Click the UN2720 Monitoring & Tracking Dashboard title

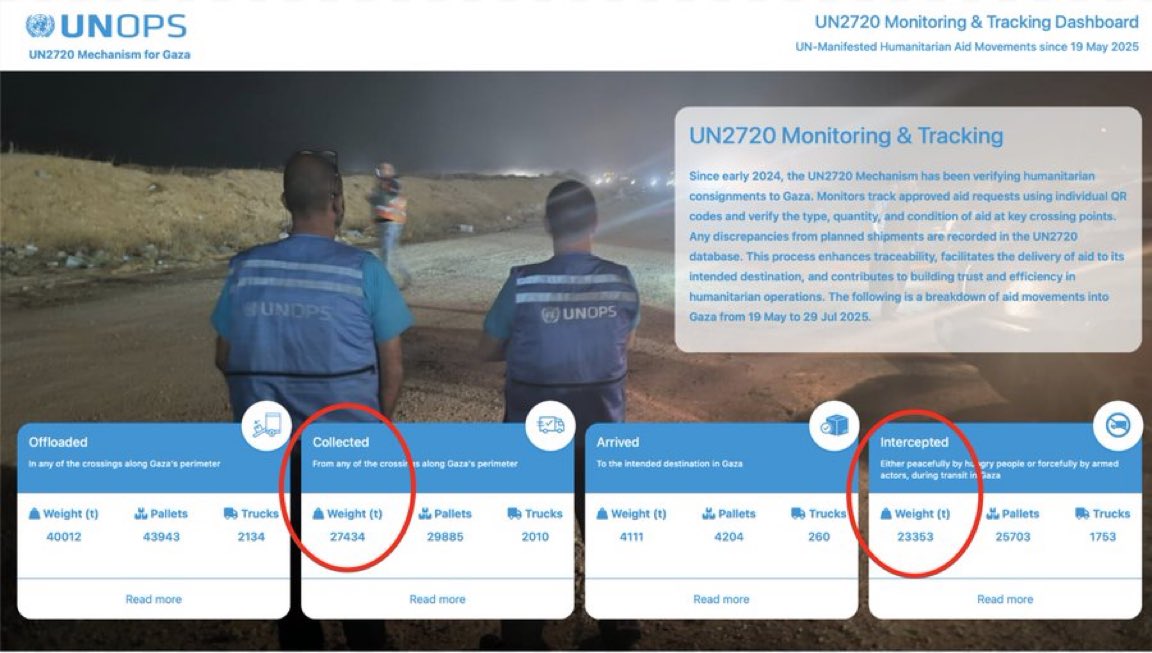point(976,22)
